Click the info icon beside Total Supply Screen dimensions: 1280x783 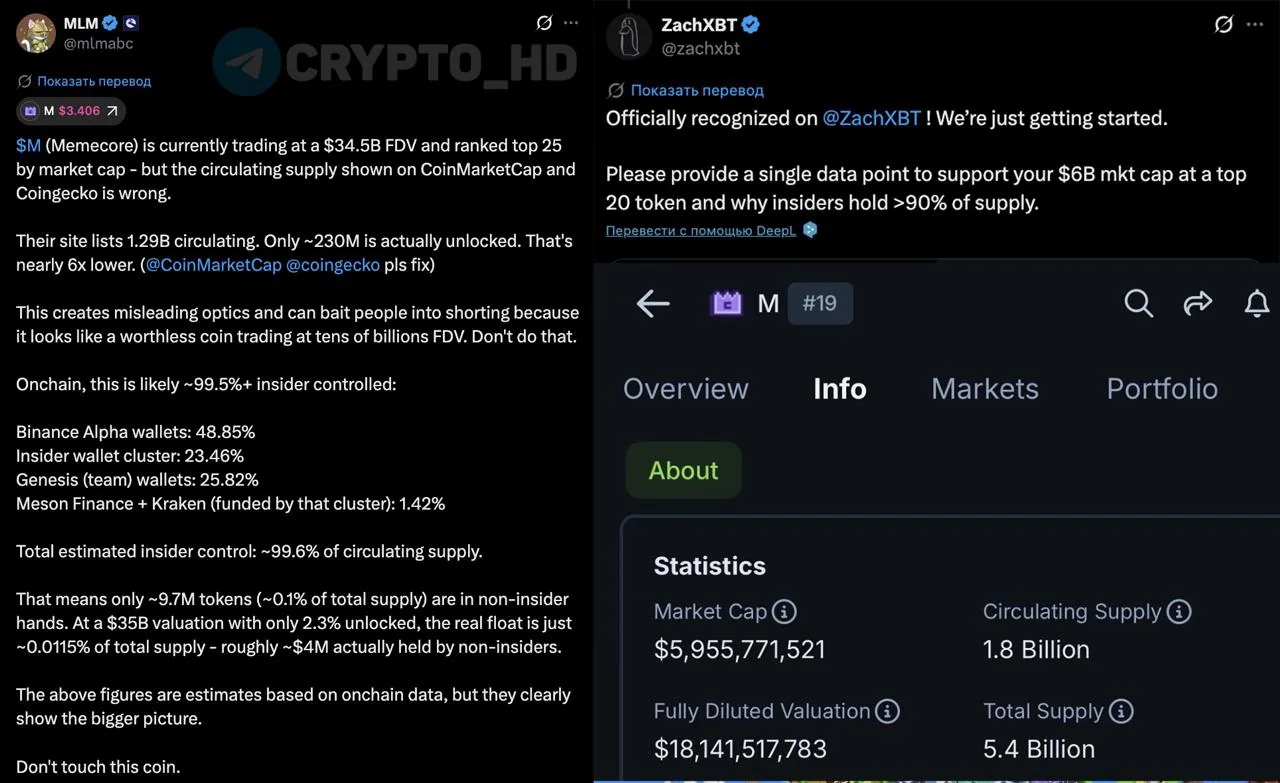click(x=1121, y=711)
